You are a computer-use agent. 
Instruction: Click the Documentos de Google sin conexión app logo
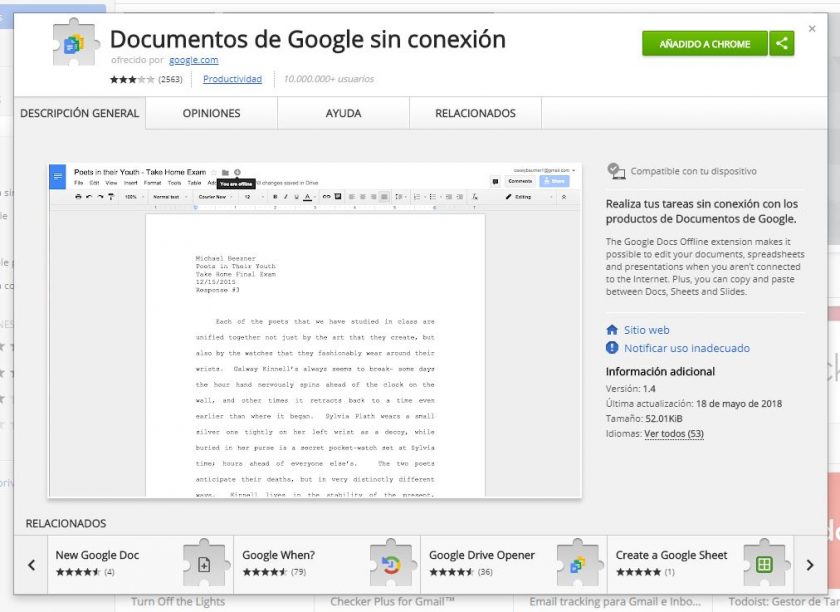73,43
